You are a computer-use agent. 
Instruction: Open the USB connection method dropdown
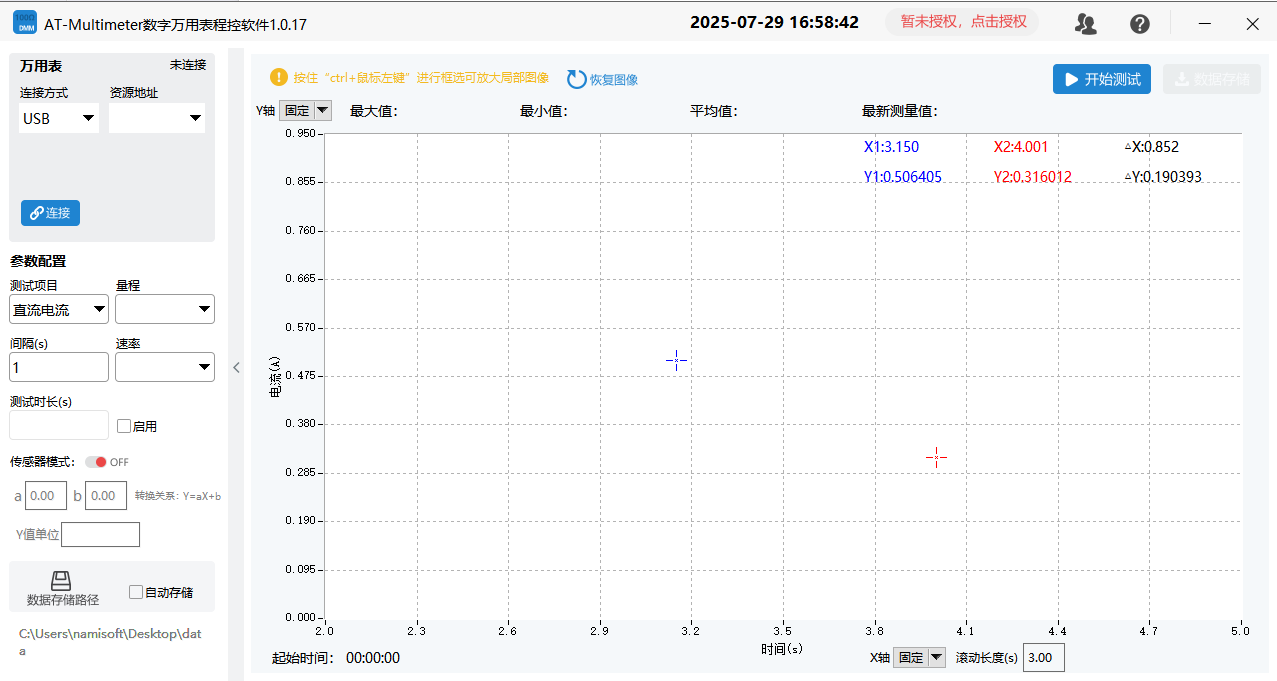[x=59, y=119]
